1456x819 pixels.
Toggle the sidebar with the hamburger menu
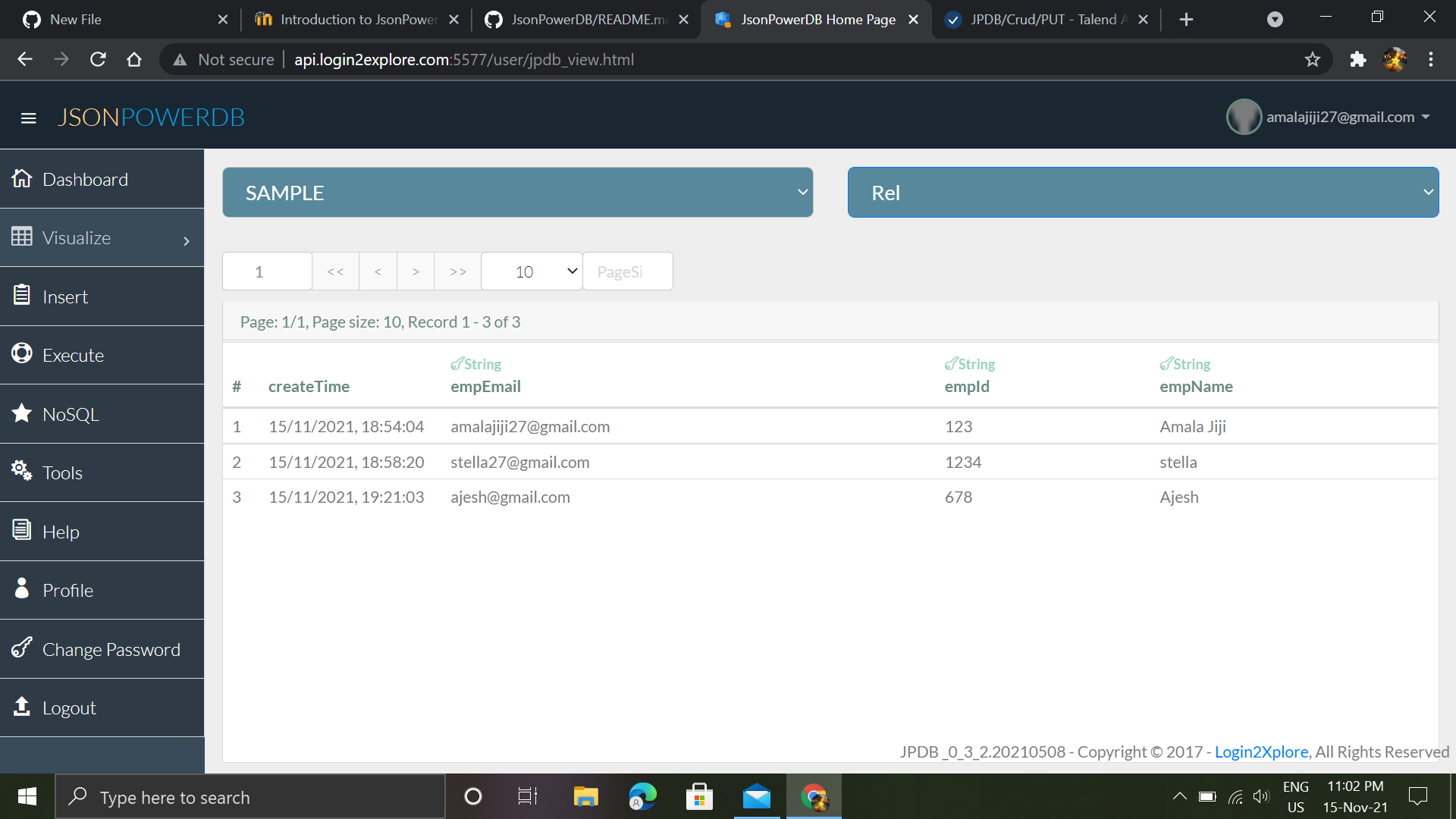(28, 118)
